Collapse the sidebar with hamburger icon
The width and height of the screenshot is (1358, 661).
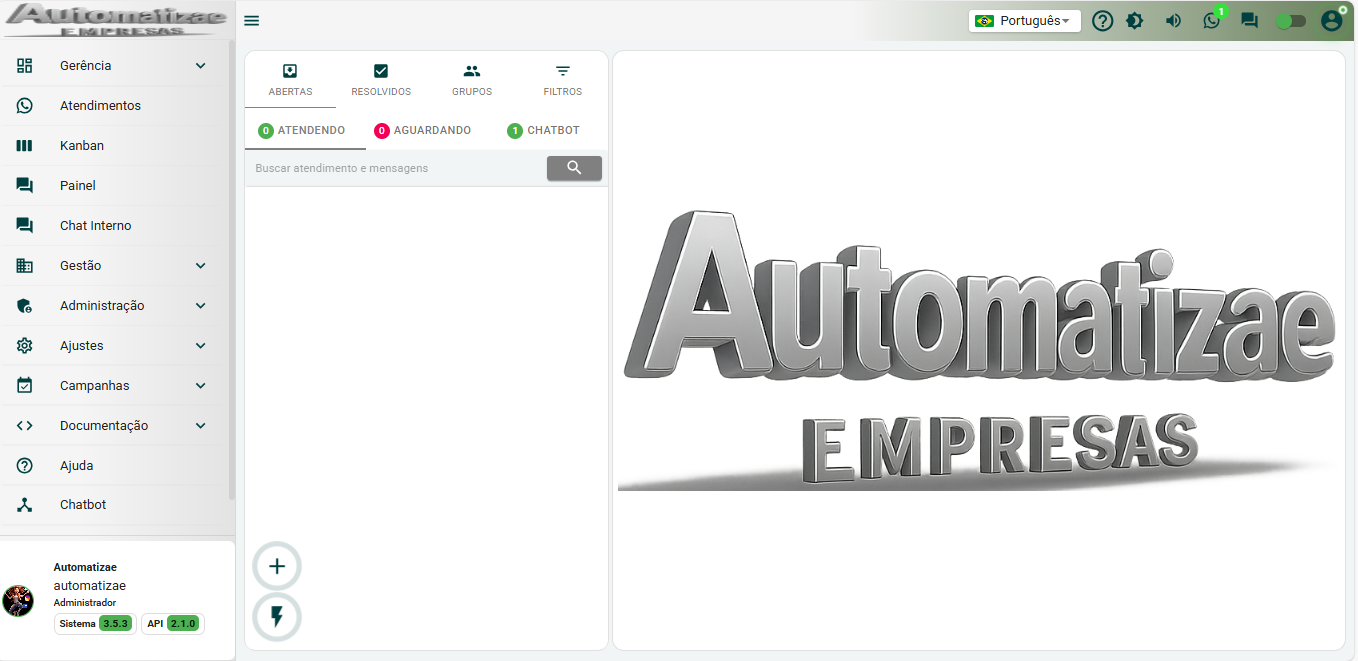pyautogui.click(x=251, y=20)
